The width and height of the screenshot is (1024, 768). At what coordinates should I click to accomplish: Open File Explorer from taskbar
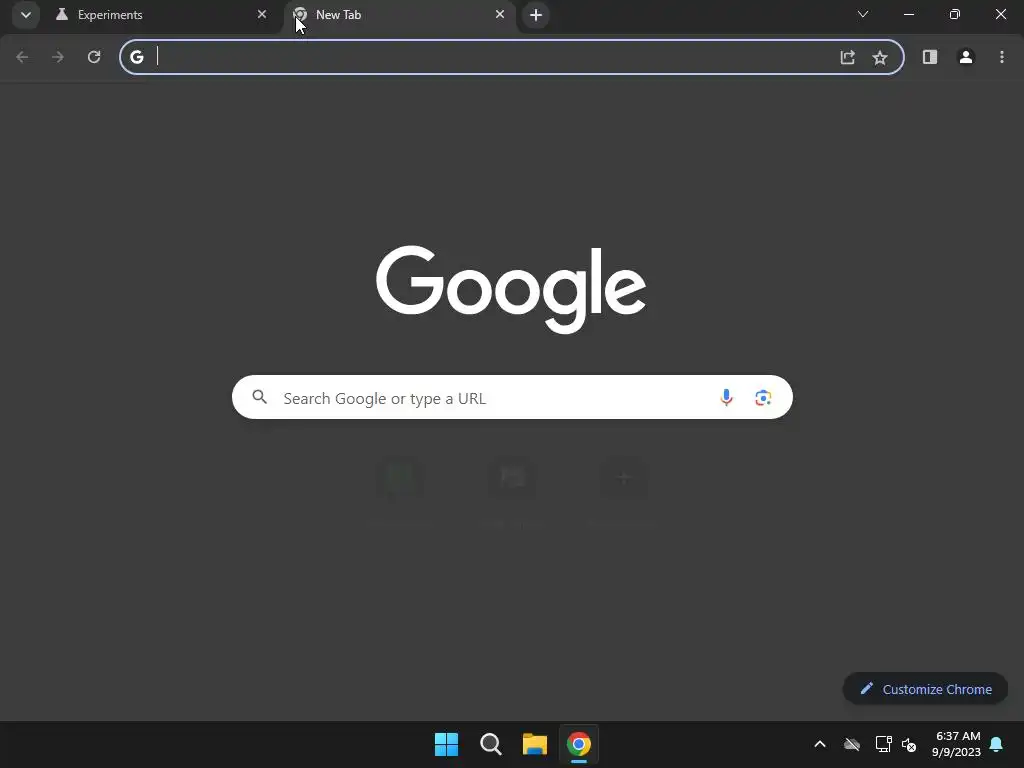point(534,744)
